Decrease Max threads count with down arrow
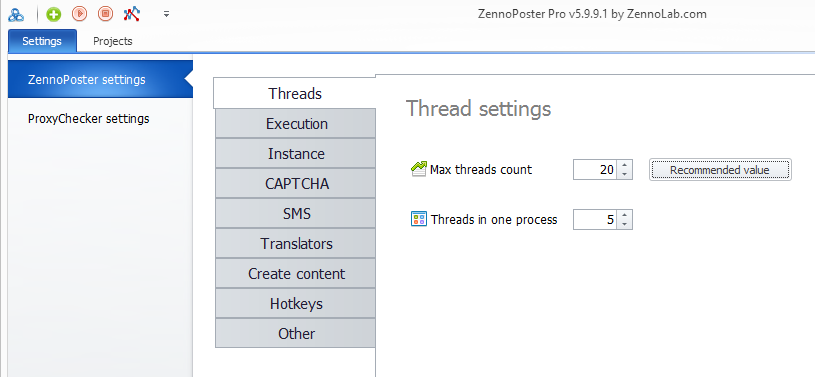The width and height of the screenshot is (815, 377). click(x=624, y=174)
